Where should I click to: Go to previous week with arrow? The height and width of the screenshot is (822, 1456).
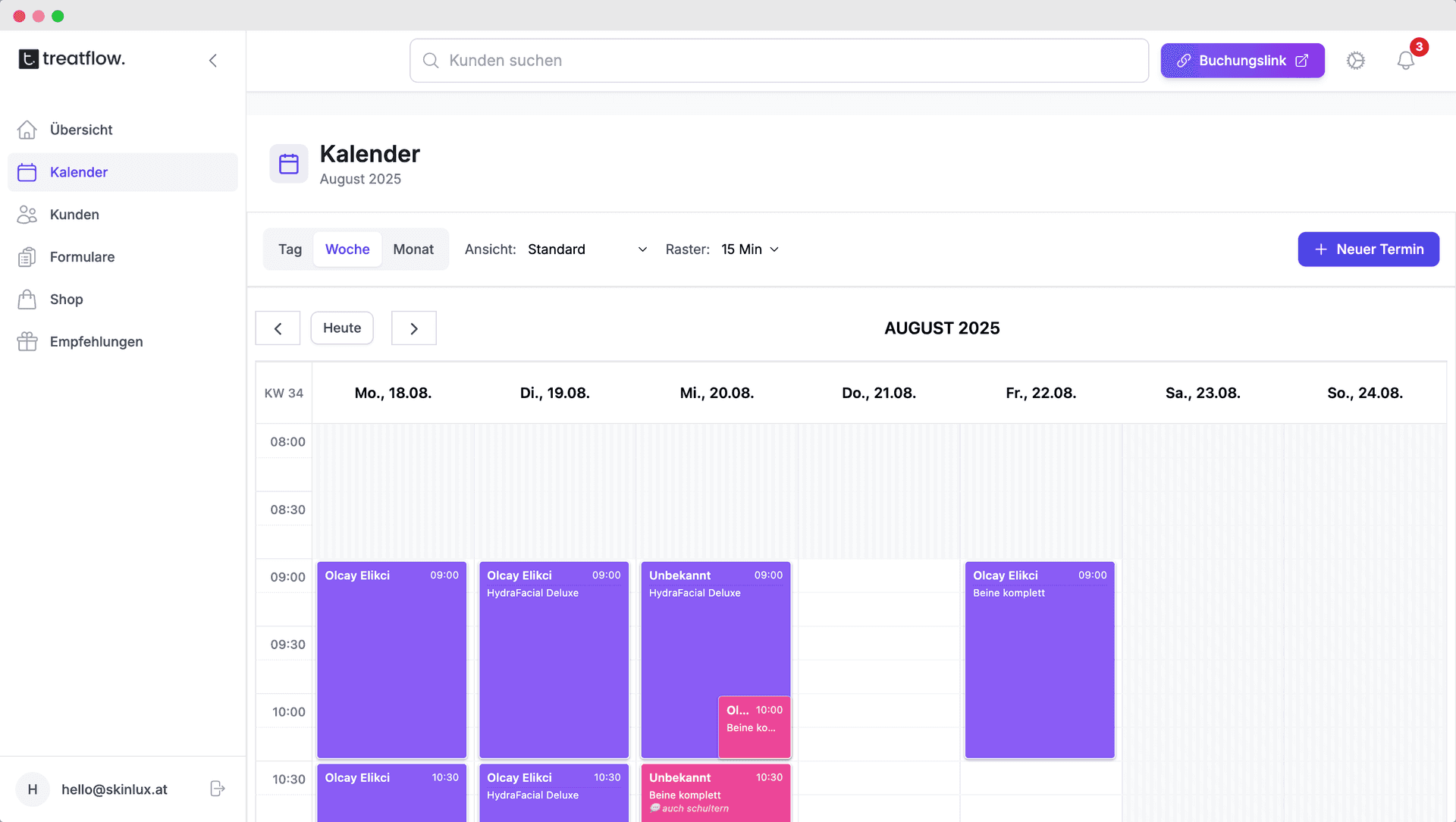278,328
